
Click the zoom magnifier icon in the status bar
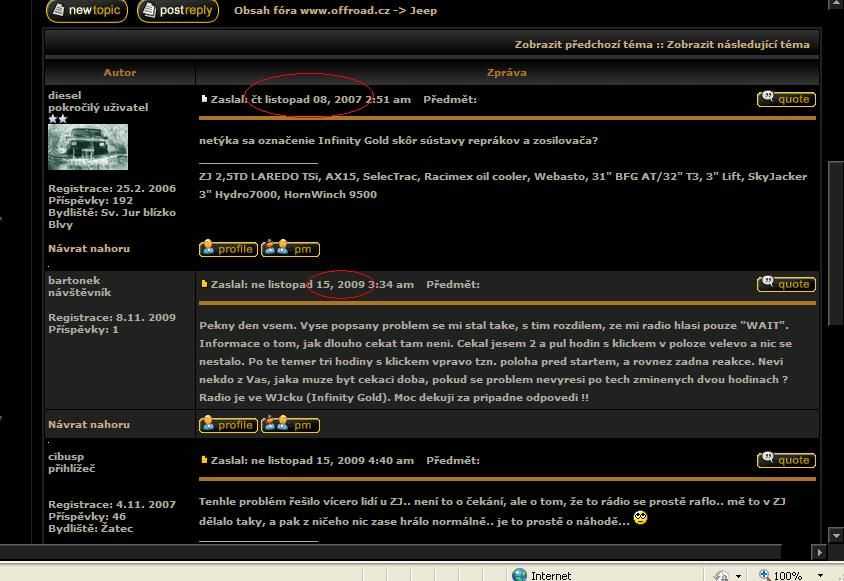click(x=764, y=575)
